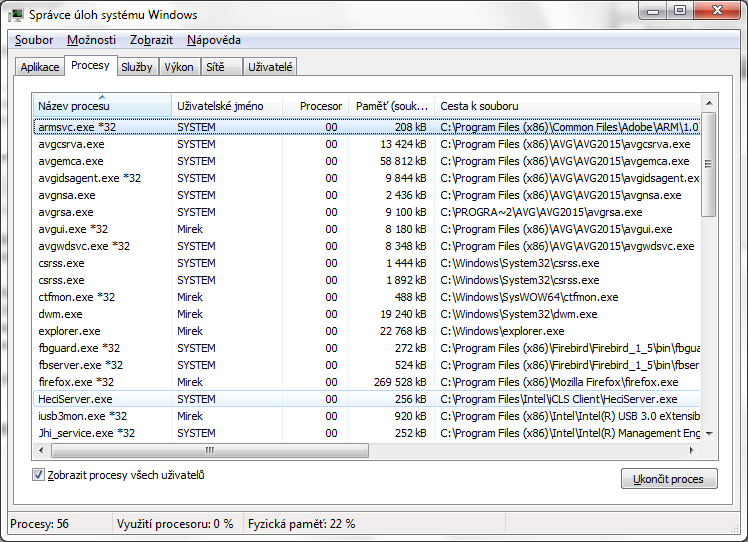Open the Nápověda menu
748x542 pixels.
pos(214,40)
